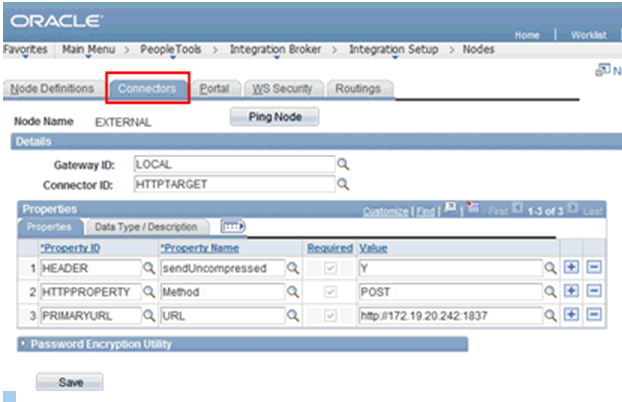Viewport: 622px width, 402px height.
Task: Look up Property Name for sendUncompressed
Action: (x=293, y=268)
